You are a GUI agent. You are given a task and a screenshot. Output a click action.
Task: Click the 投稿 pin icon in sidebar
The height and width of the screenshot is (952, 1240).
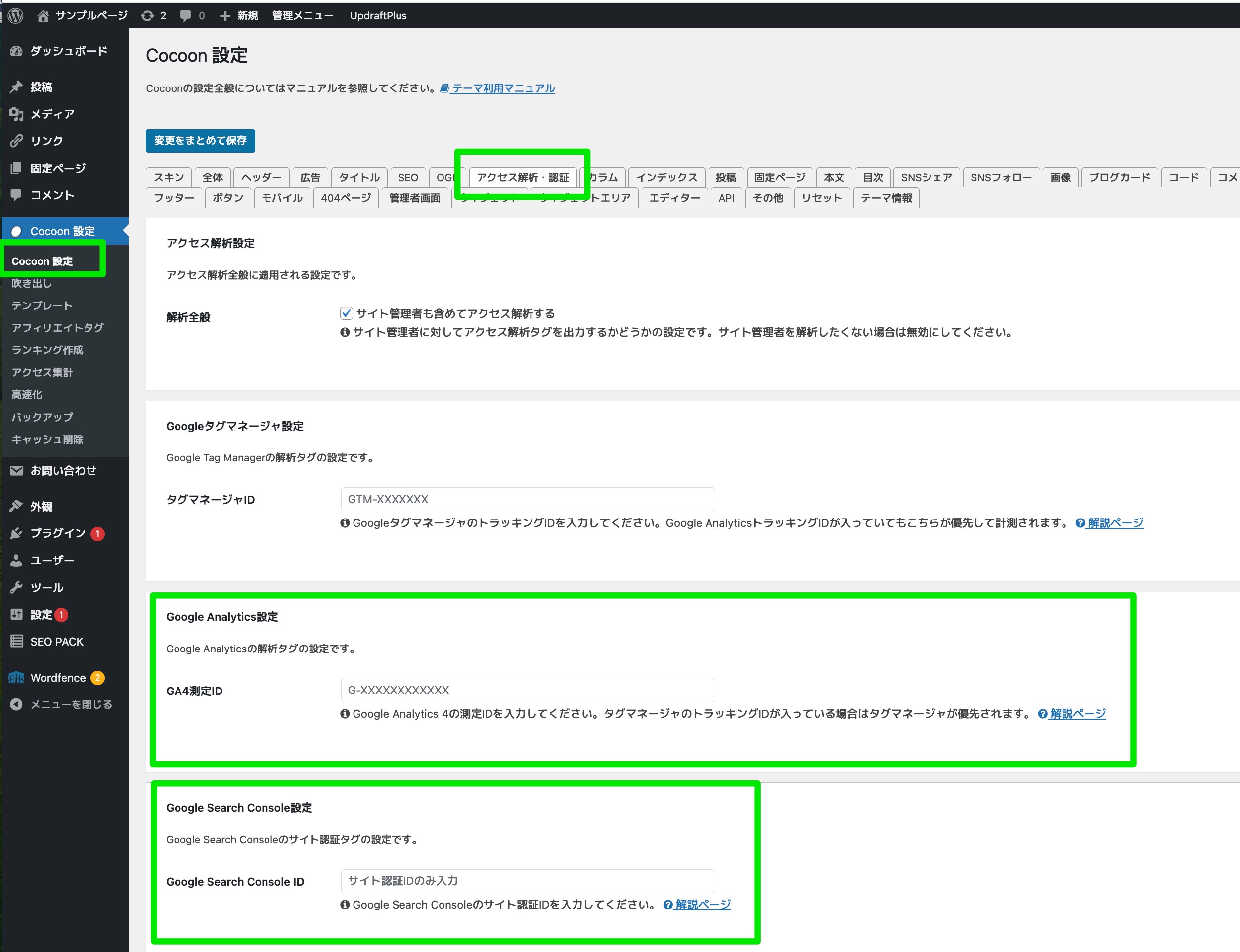click(x=16, y=87)
